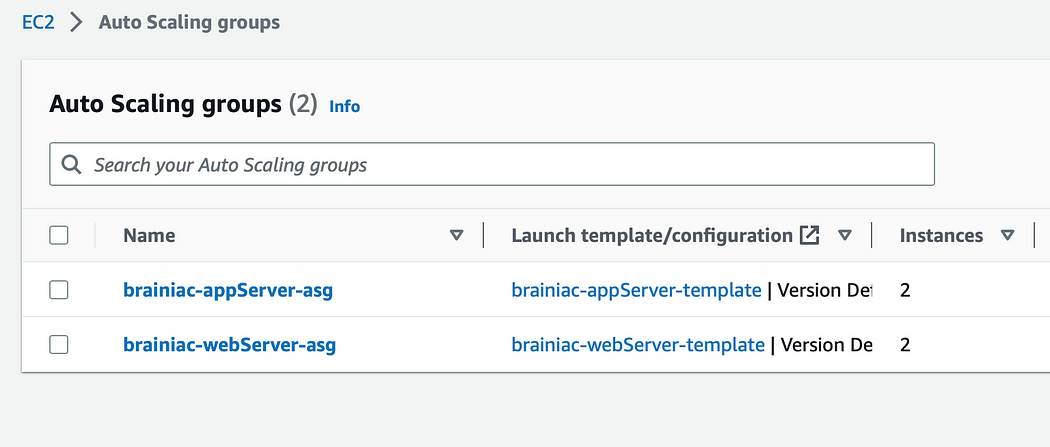The image size is (1050, 447).
Task: Click the breadcrumb chevron separator after EC2
Action: 76,23
